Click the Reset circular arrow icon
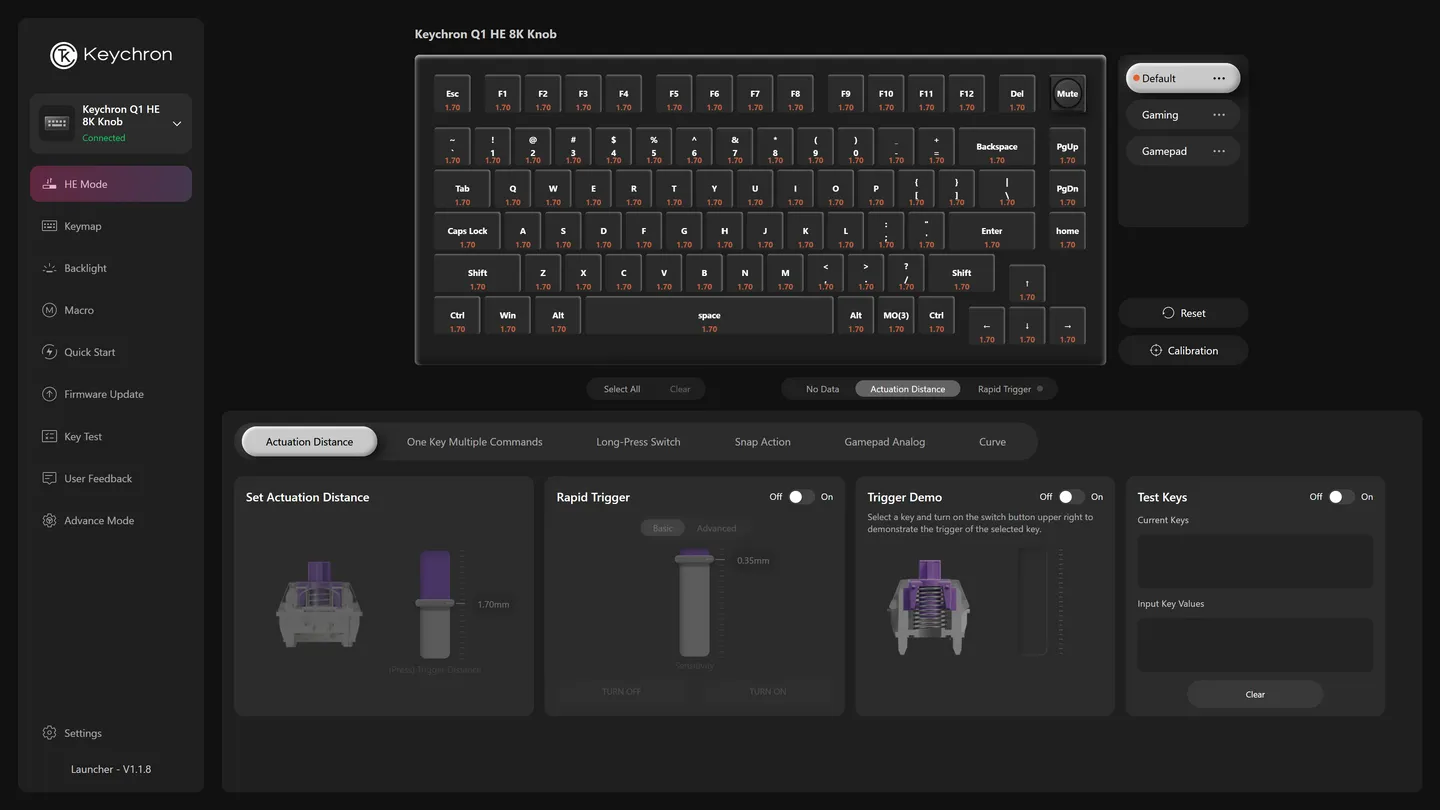 [x=1167, y=313]
